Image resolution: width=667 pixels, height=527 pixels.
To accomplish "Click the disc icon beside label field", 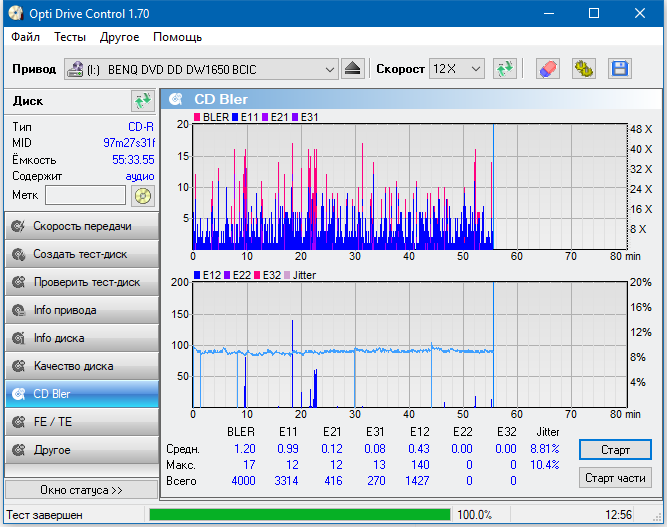I will [143, 195].
